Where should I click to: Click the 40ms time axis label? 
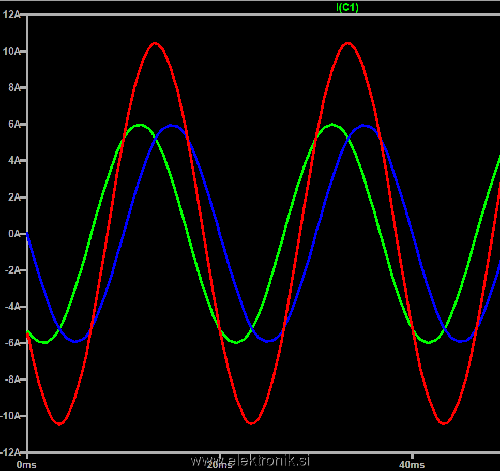(412, 464)
